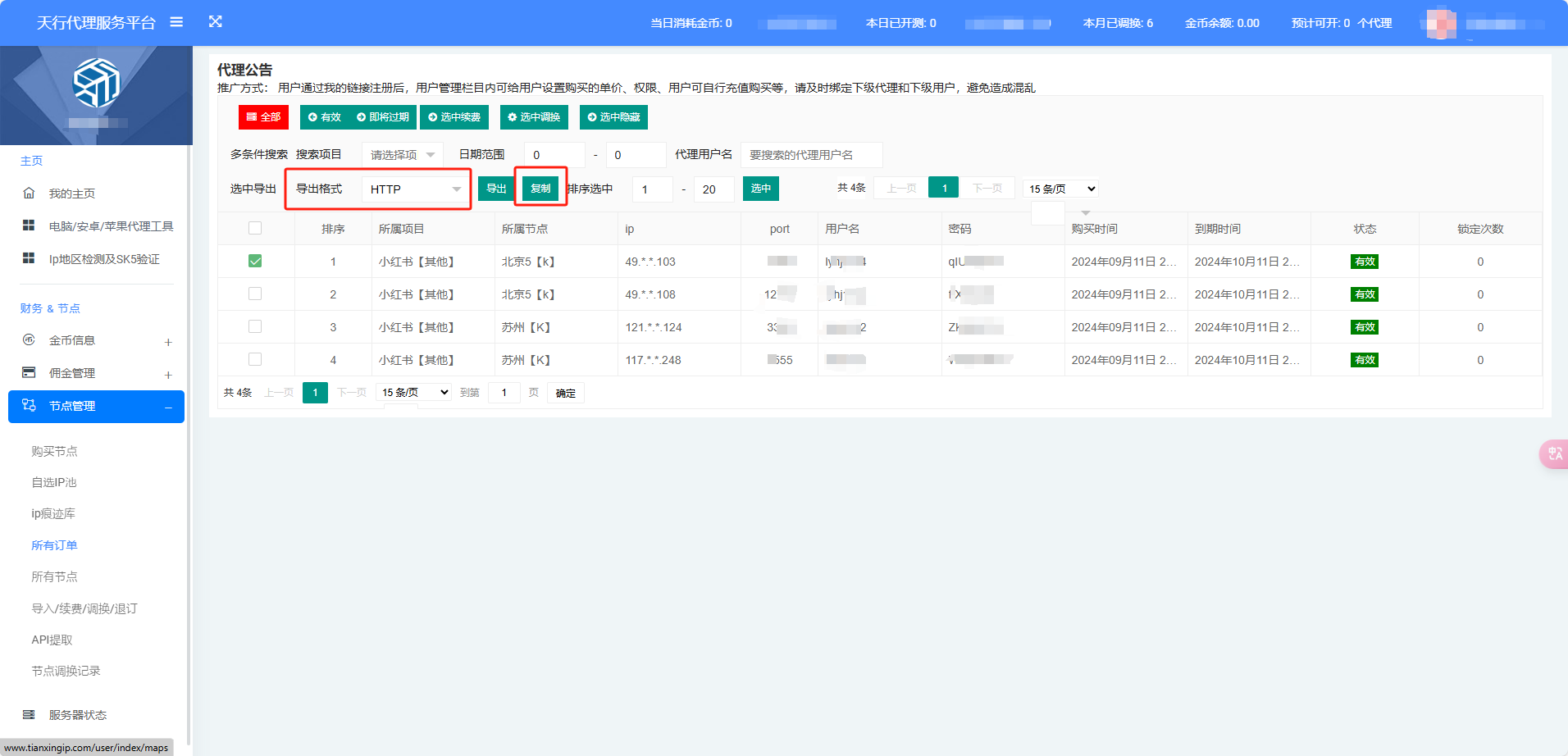Image resolution: width=1568 pixels, height=756 pixels.
Task: Open 我的主页 menu item
Action: 72,194
